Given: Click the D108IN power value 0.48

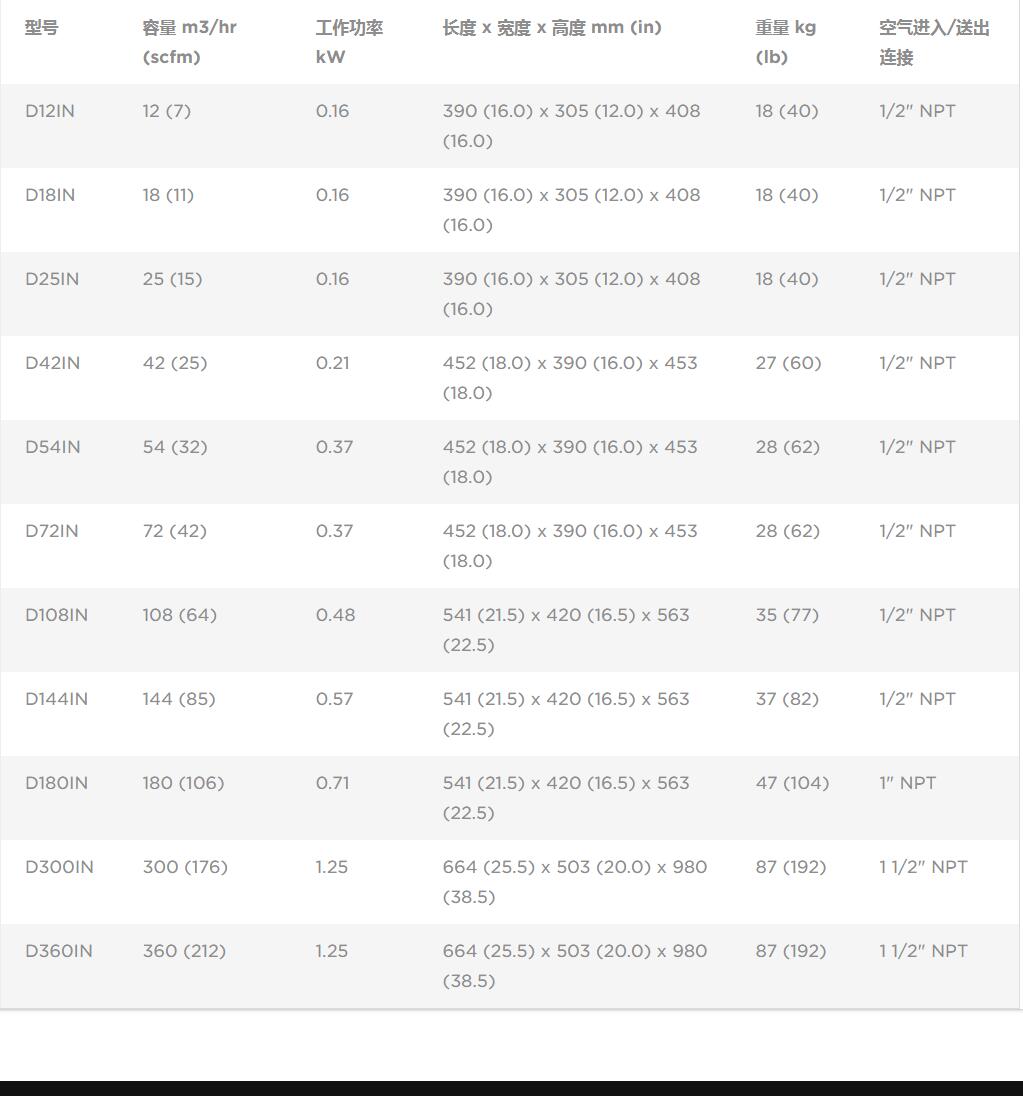Looking at the screenshot, I should click(335, 615).
